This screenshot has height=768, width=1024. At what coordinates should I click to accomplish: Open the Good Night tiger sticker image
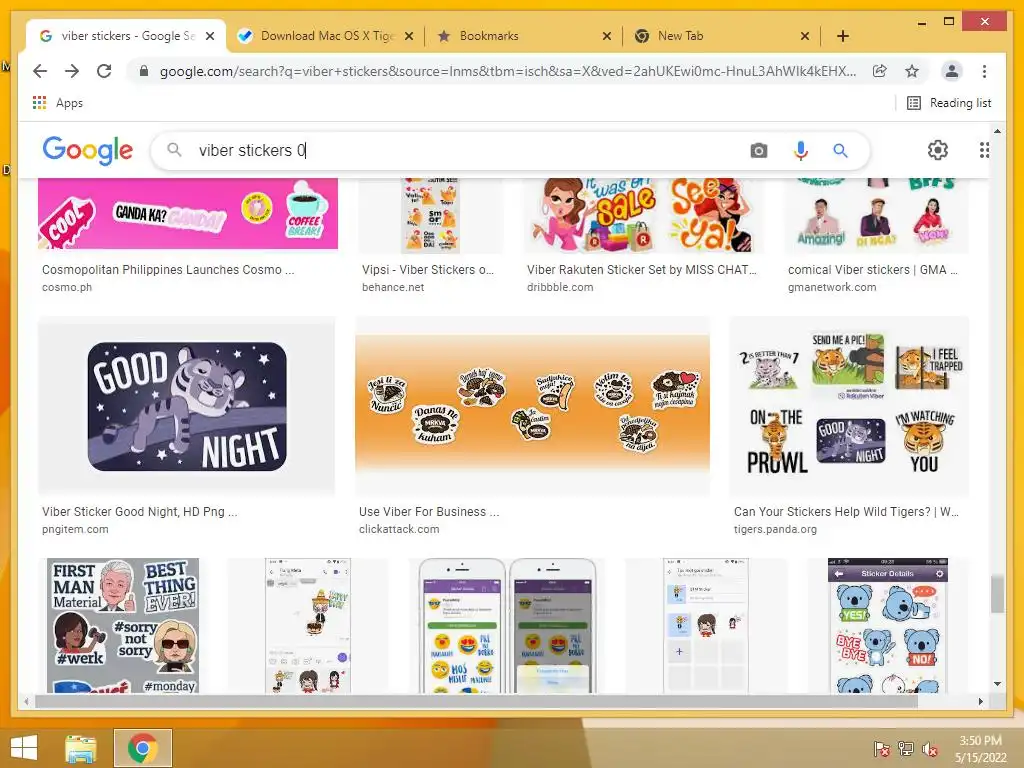tap(187, 406)
